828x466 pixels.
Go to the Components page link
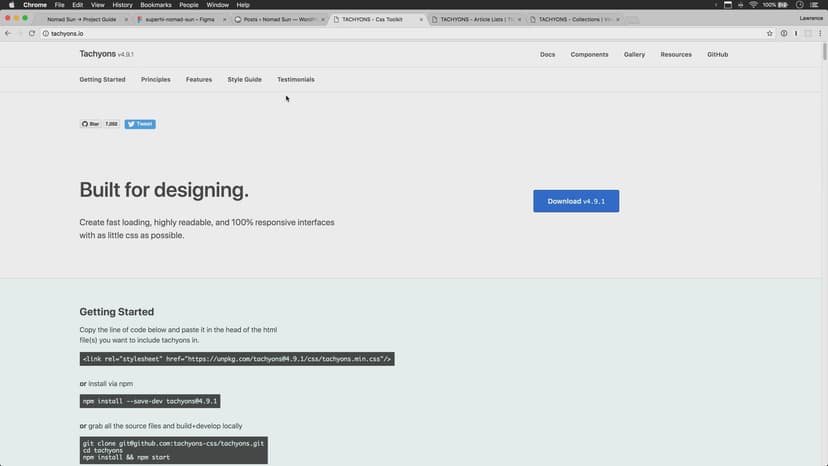(589, 54)
